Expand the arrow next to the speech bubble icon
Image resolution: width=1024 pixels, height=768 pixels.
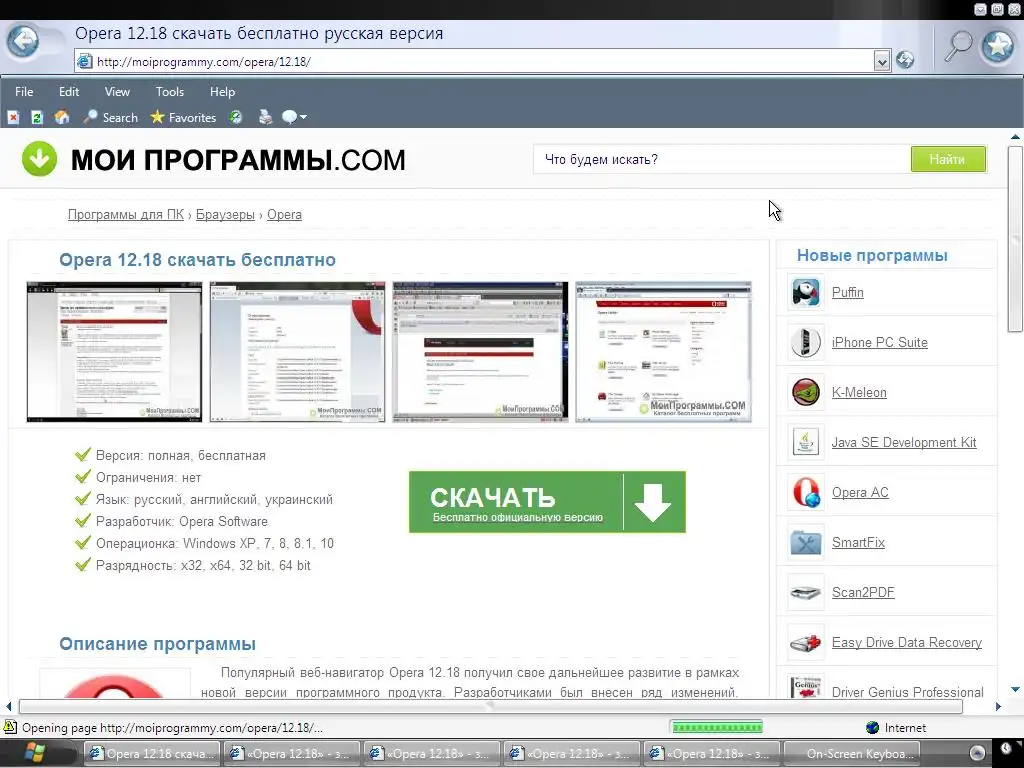pos(303,118)
